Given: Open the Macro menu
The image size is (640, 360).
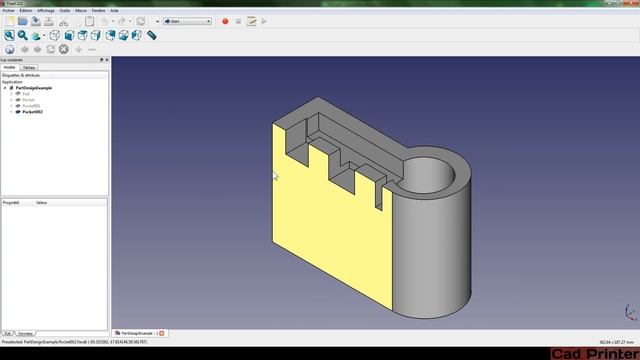Looking at the screenshot, I should 81,10.
